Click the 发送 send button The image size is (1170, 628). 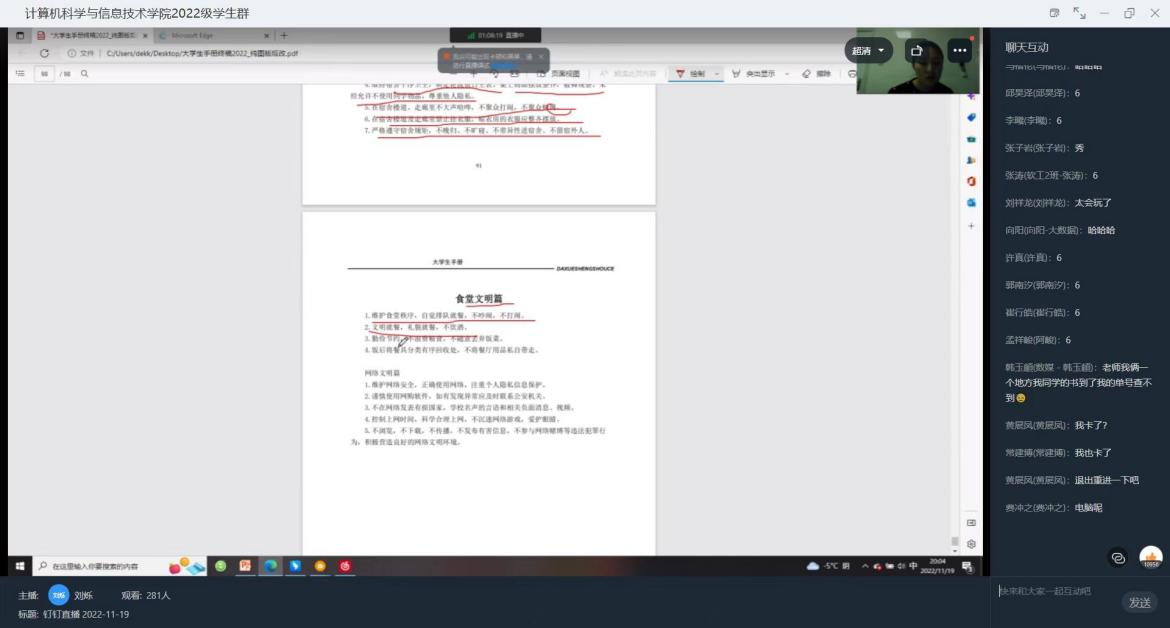point(1139,602)
